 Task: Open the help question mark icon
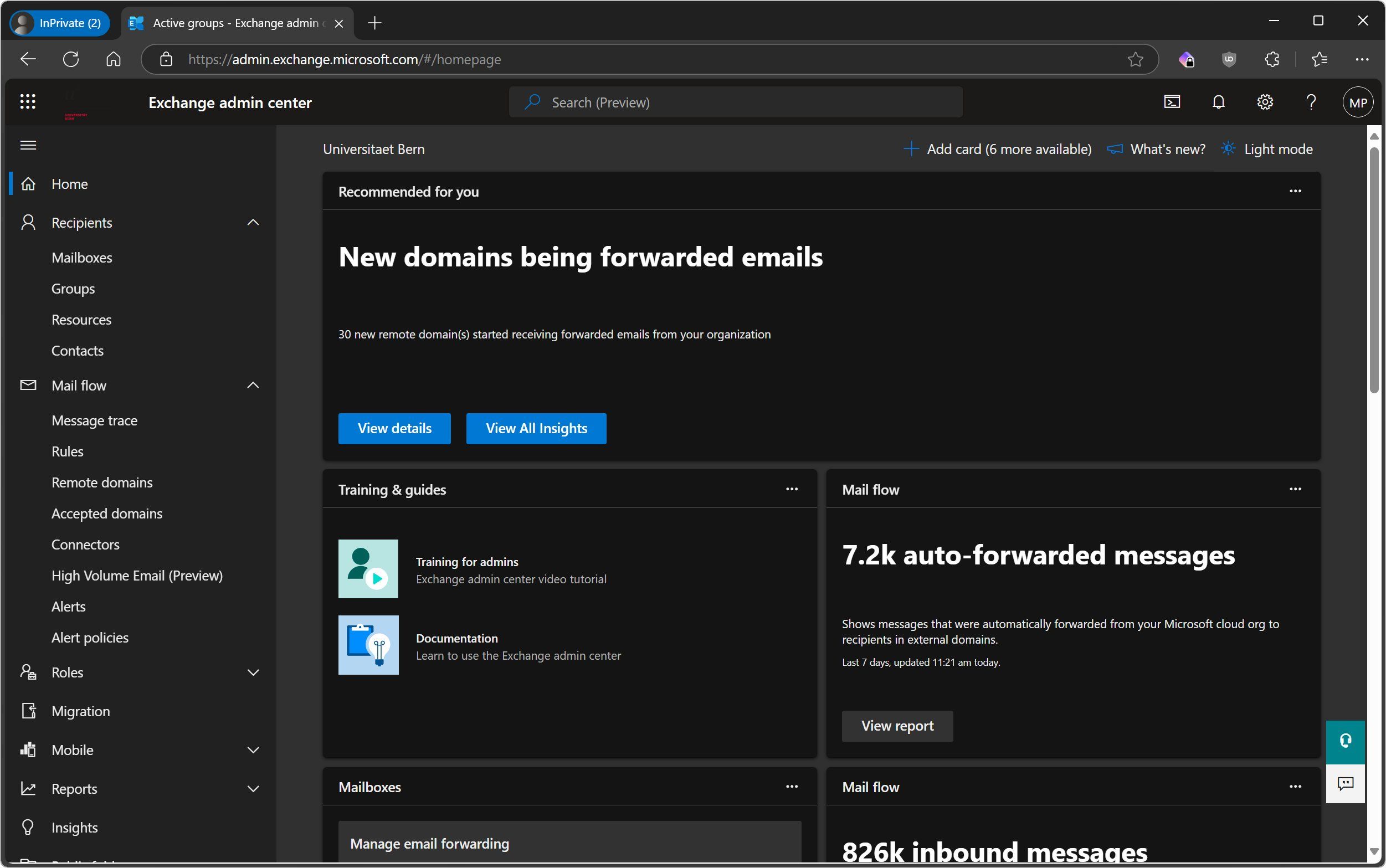[1311, 102]
